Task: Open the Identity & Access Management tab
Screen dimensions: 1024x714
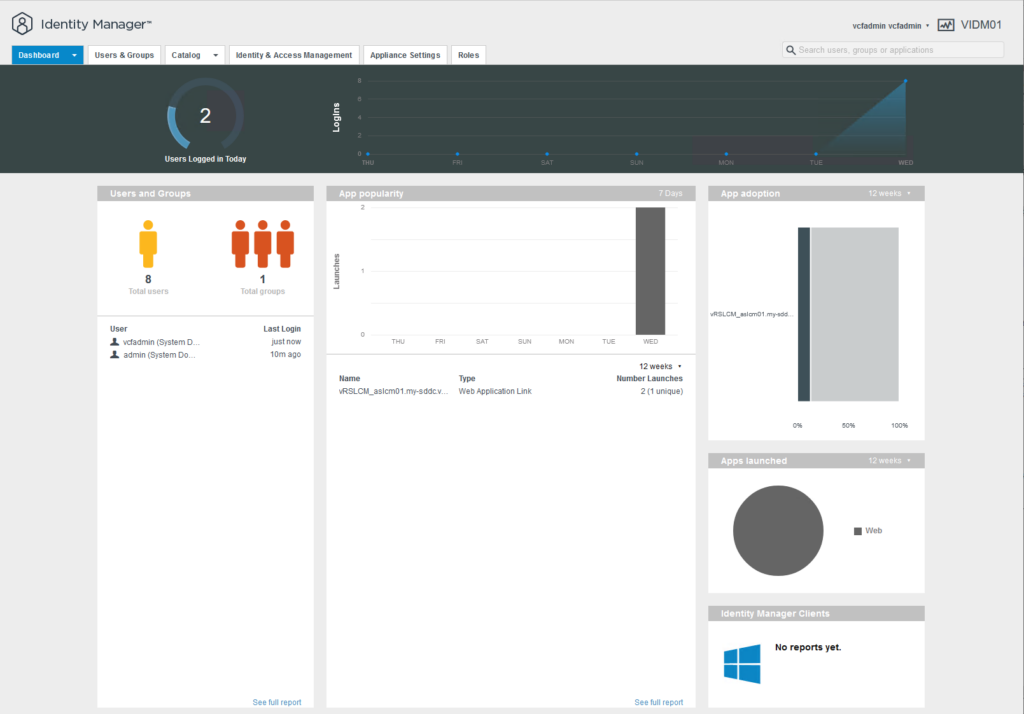Action: pos(294,55)
